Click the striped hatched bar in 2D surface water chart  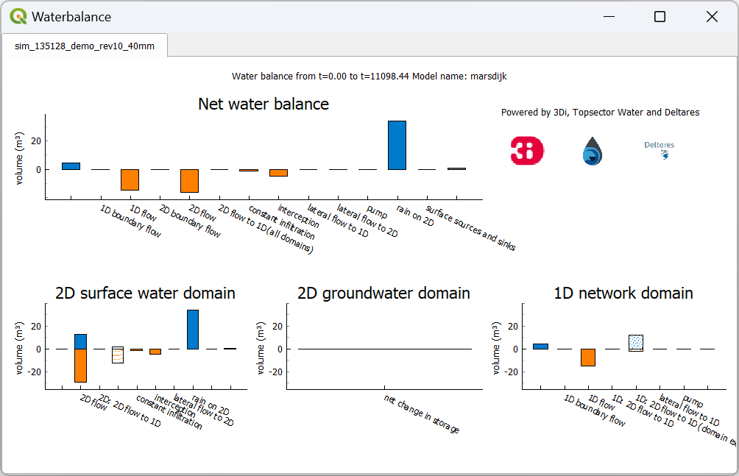118,355
